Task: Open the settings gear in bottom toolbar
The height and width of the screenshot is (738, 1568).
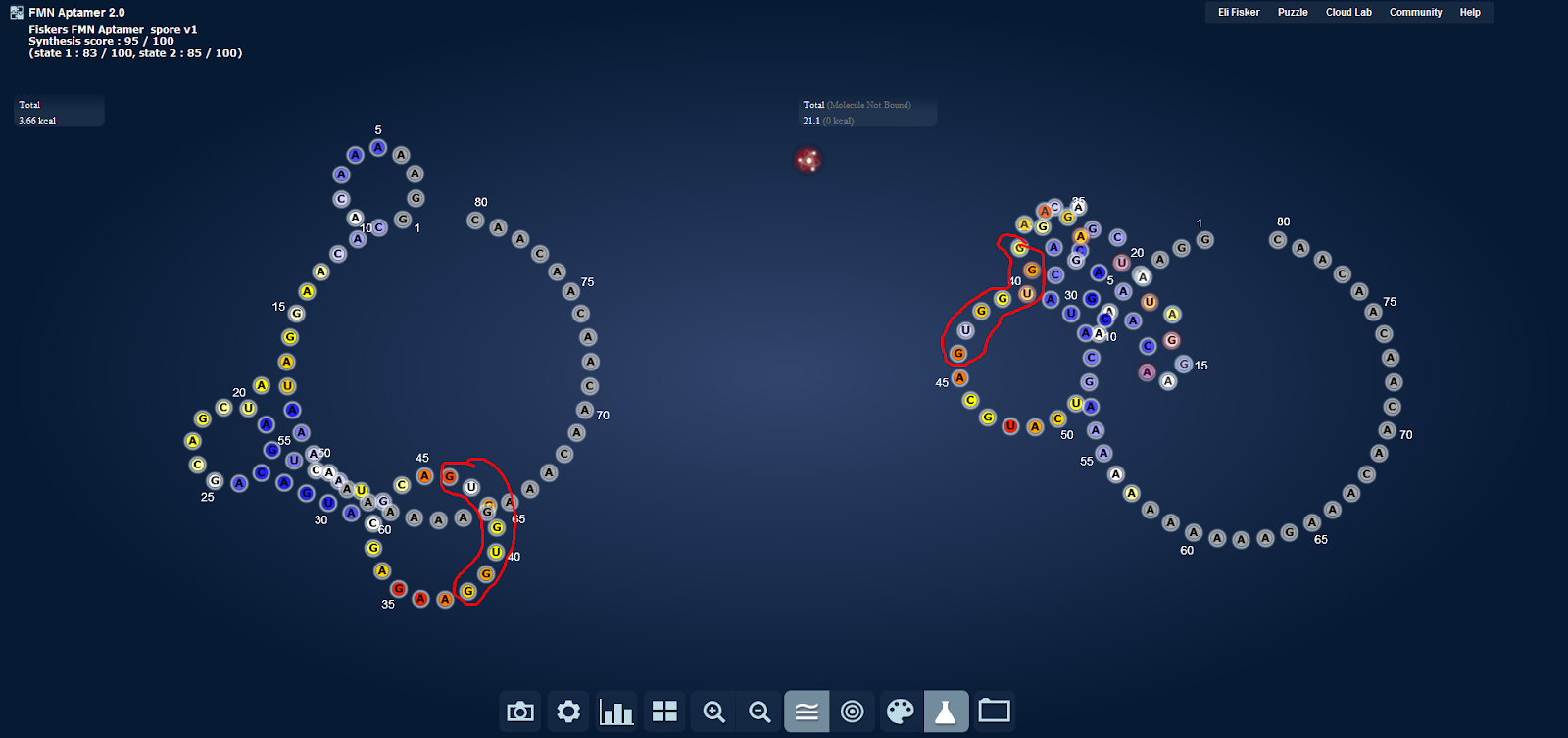Action: coord(568,712)
